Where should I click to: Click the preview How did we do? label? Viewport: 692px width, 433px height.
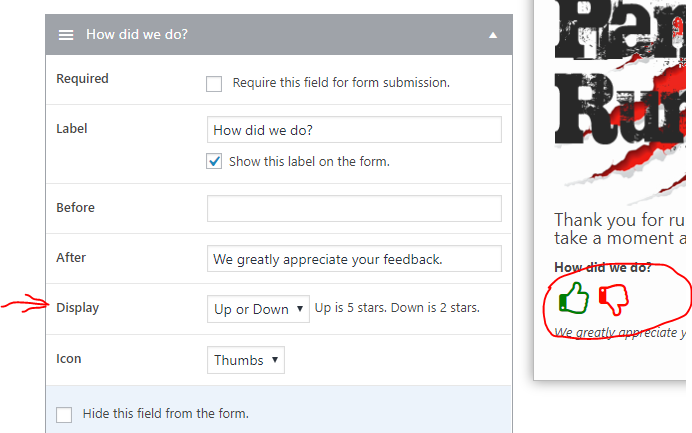tap(603, 267)
